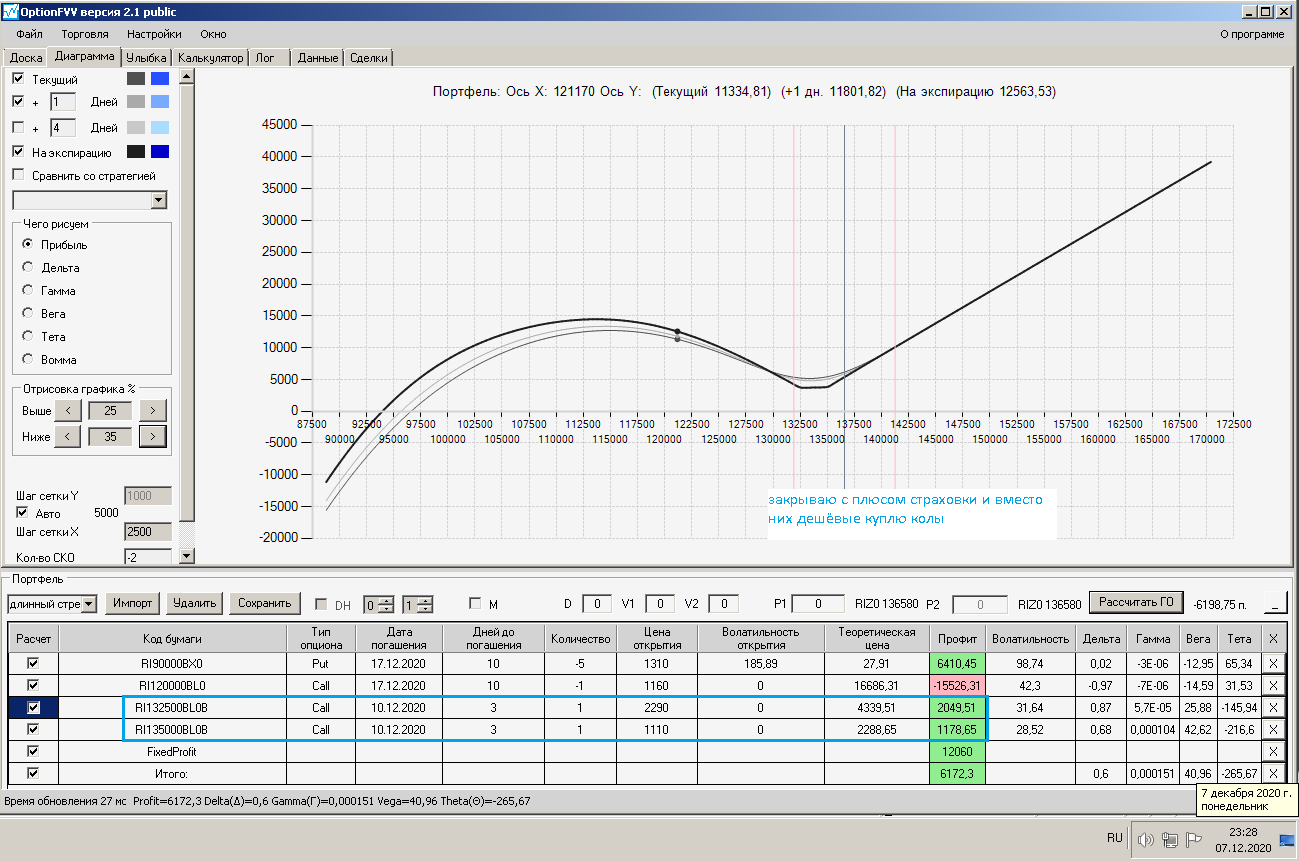Image resolution: width=1299 pixels, height=861 pixels.
Task: Uncheck Расчет for the RI120000BL0 row
Action: pos(33,685)
